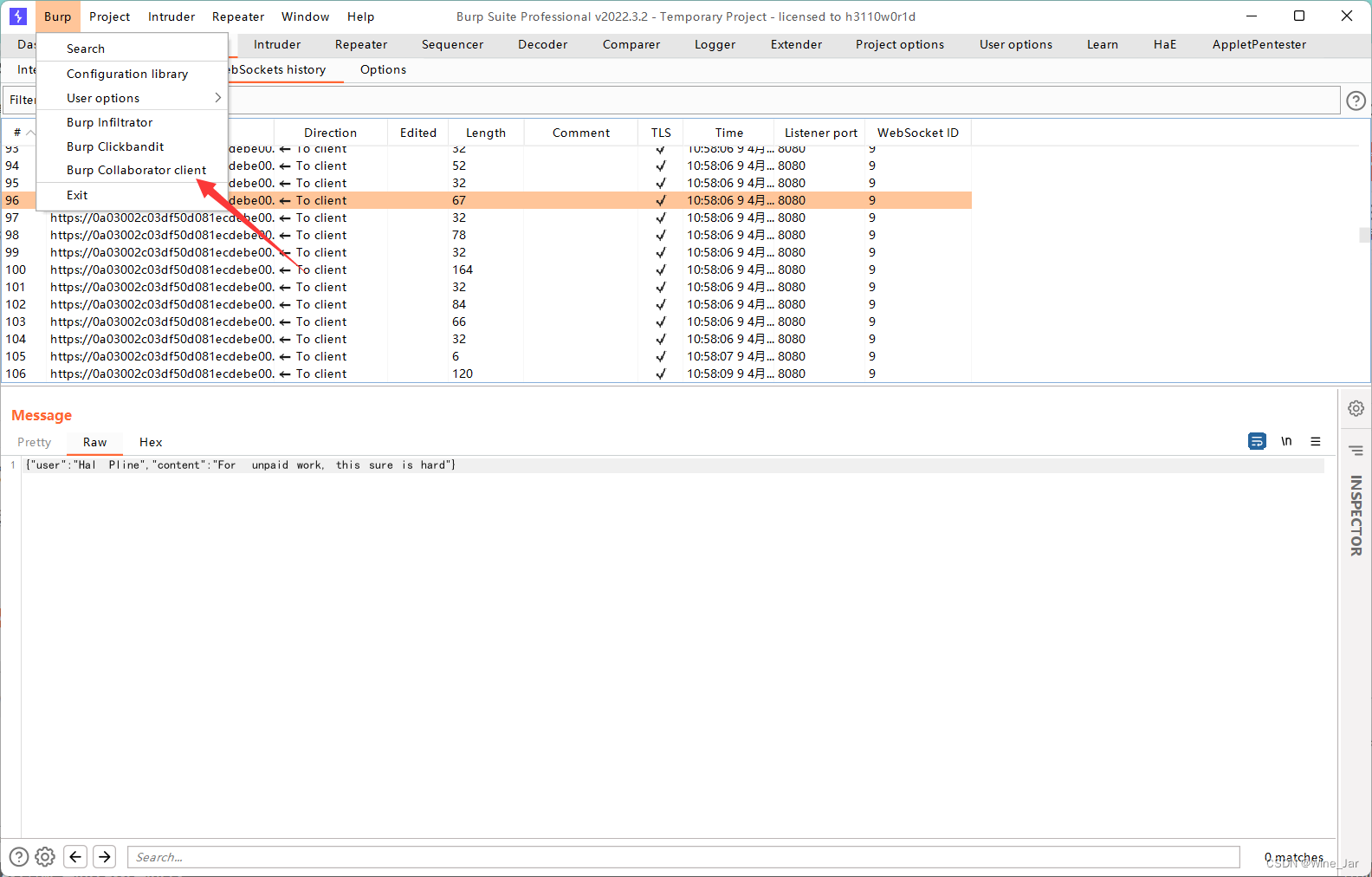Image resolution: width=1372 pixels, height=877 pixels.
Task: Go to next search match arrow
Action: click(x=105, y=857)
